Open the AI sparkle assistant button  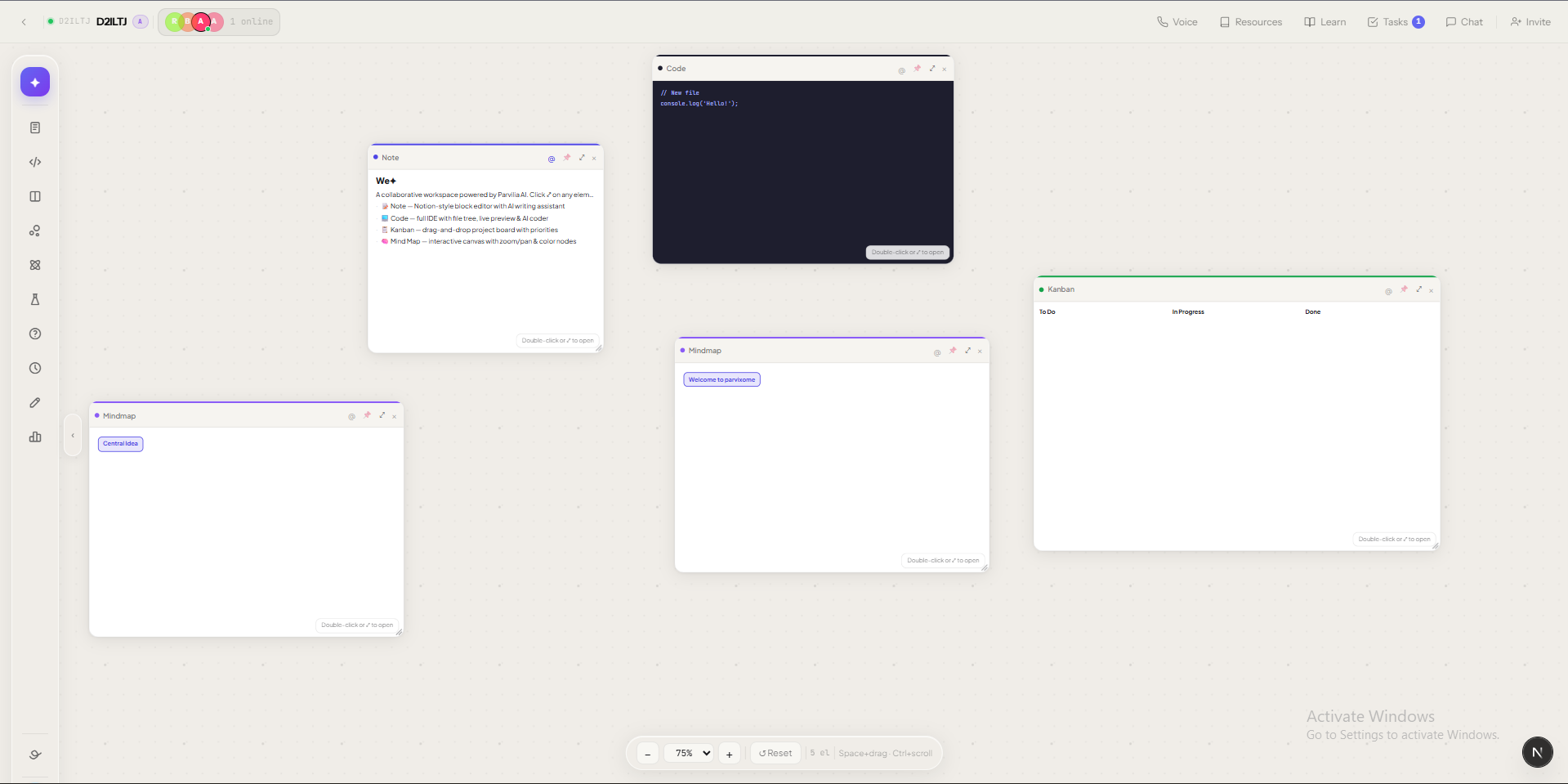[35, 82]
